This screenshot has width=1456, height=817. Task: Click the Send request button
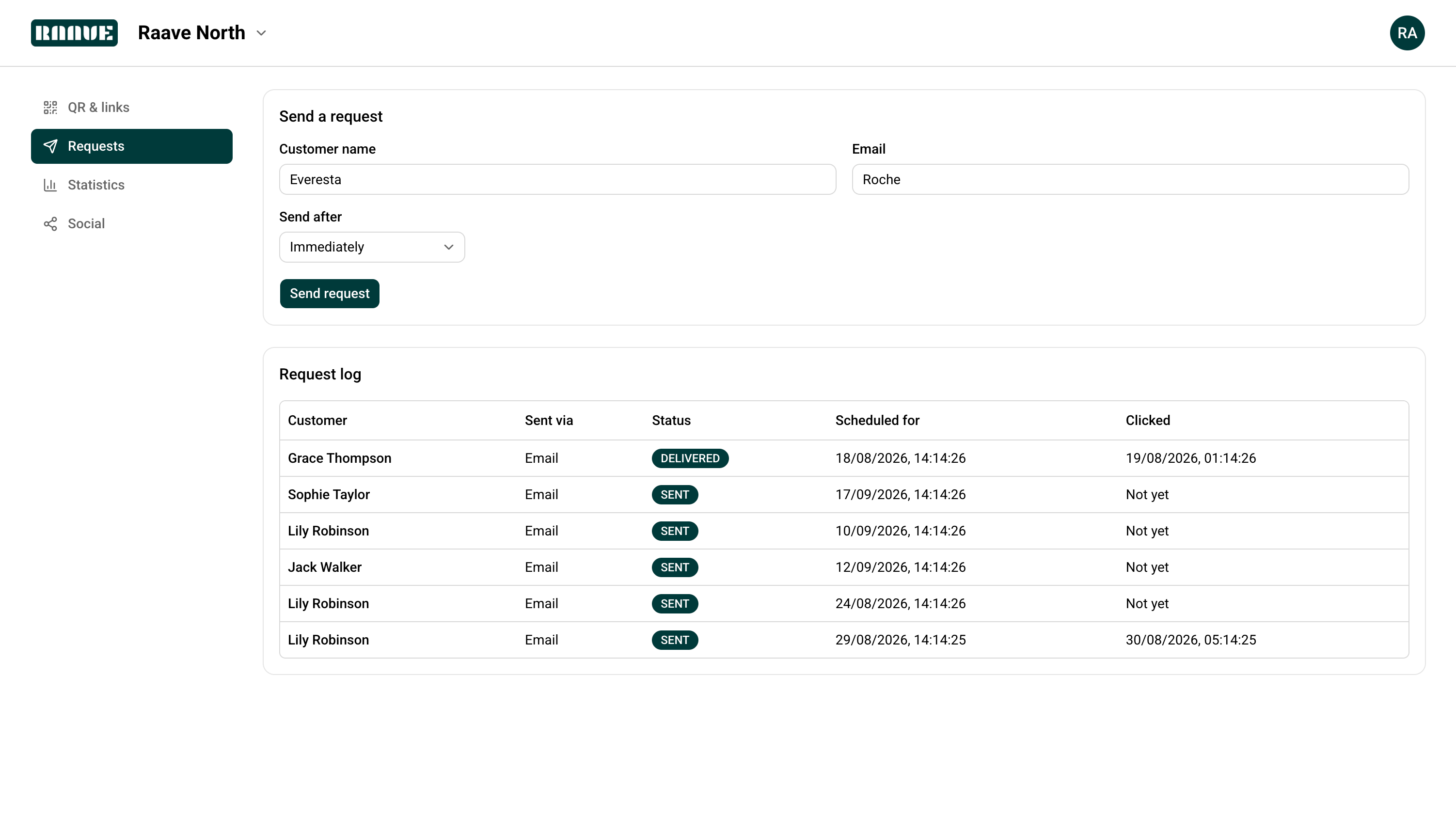[330, 293]
